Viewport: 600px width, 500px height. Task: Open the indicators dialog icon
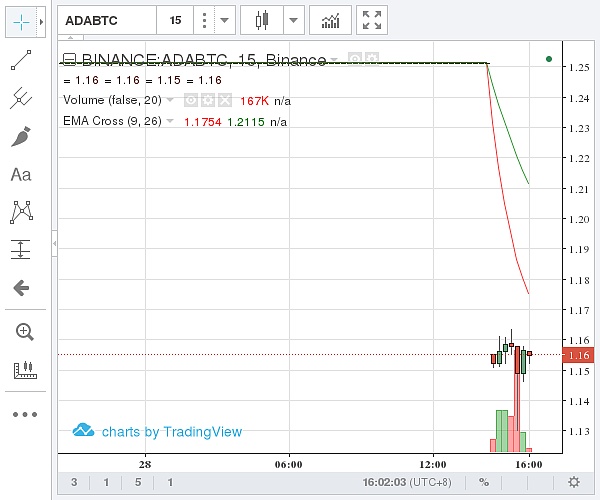330,20
